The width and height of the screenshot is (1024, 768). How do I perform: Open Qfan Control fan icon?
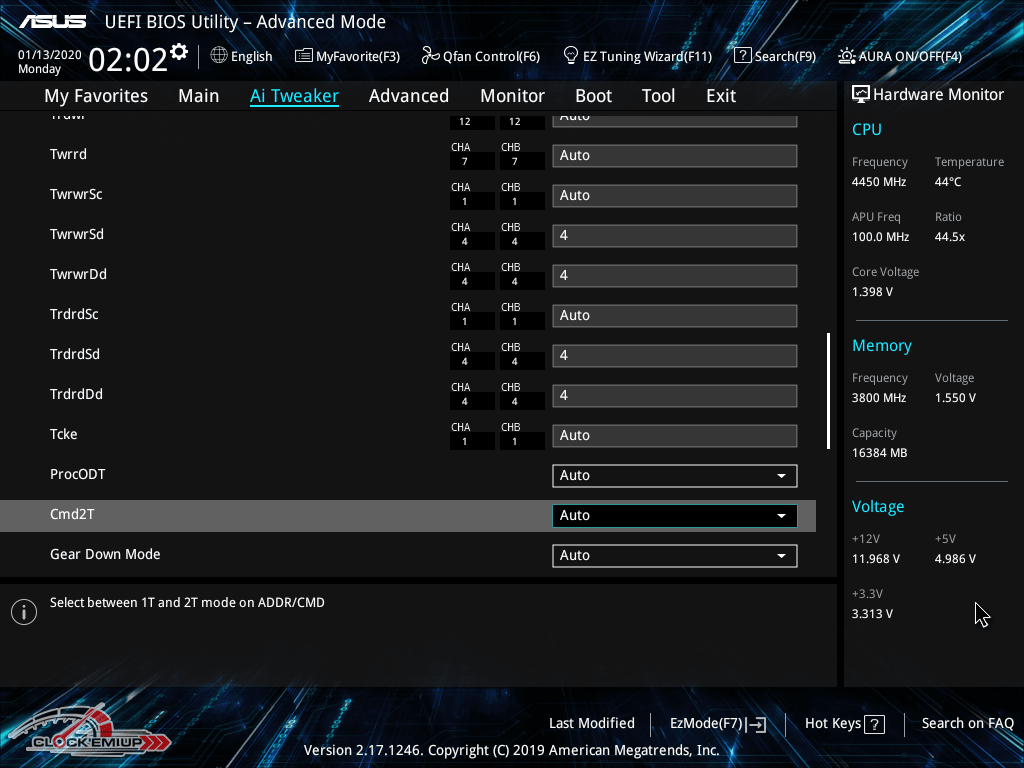click(431, 56)
